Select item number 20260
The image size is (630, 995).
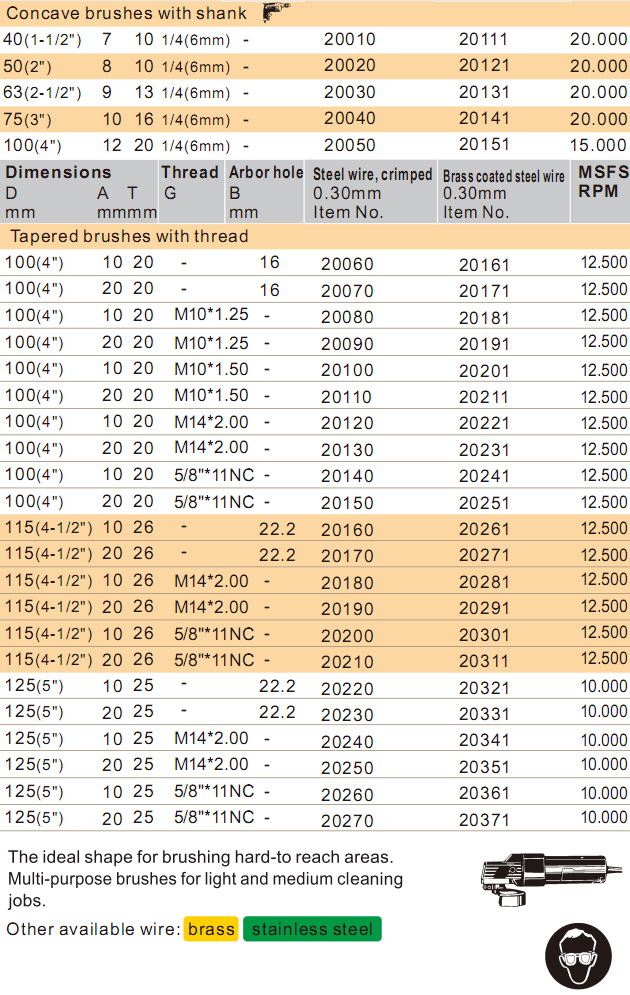pos(347,794)
